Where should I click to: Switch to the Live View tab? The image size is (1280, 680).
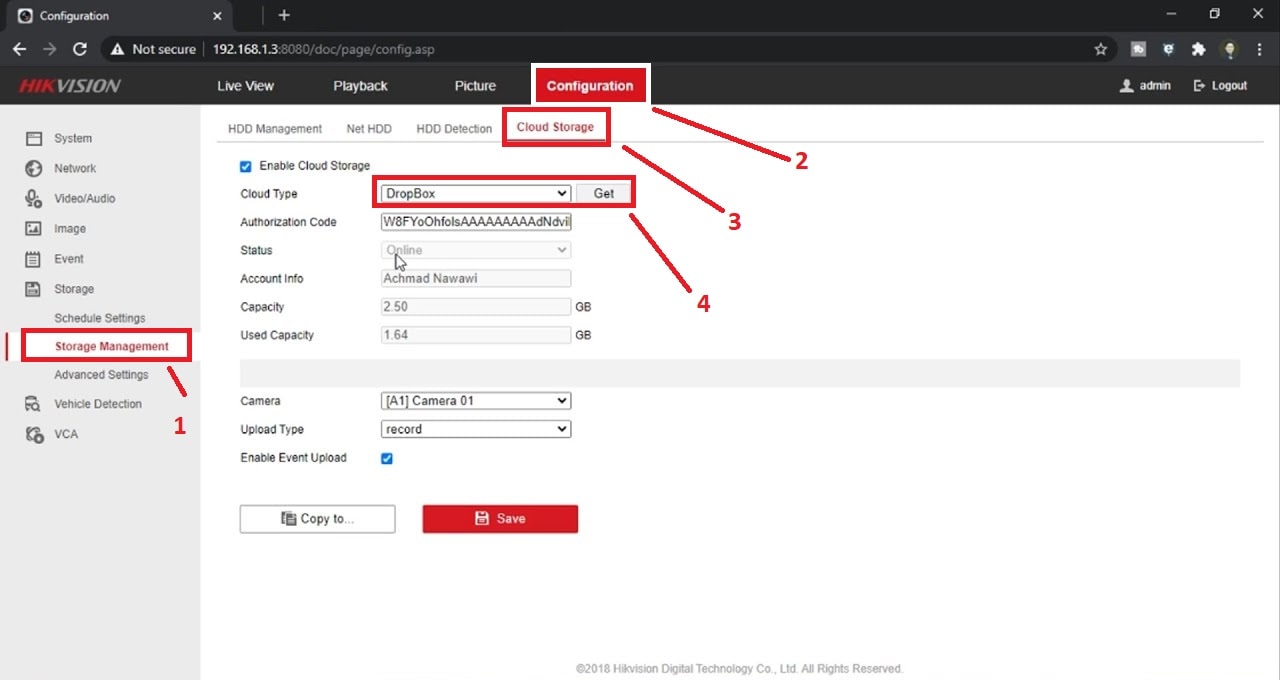(x=245, y=85)
